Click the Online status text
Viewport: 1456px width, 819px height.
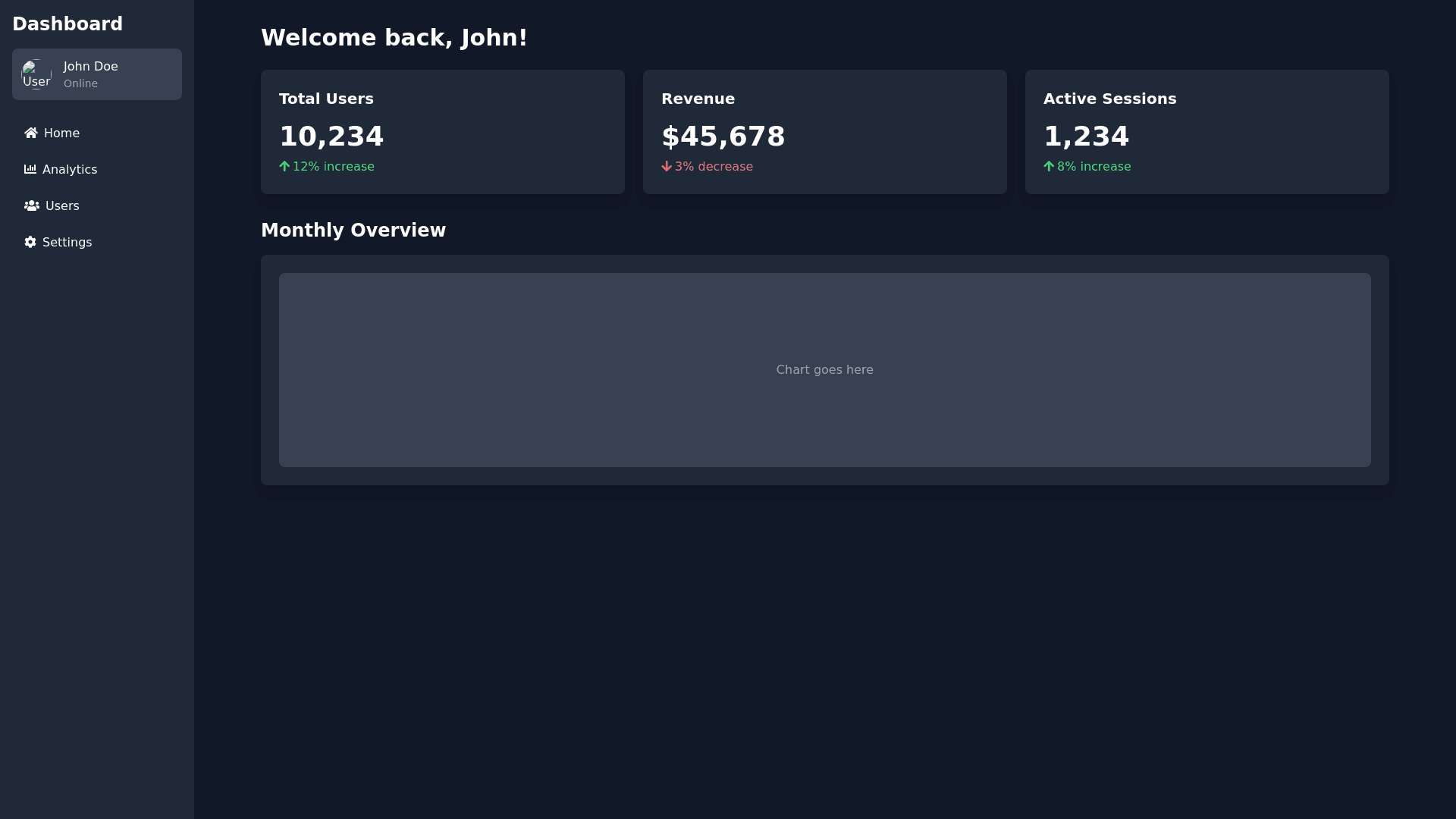pyautogui.click(x=80, y=83)
